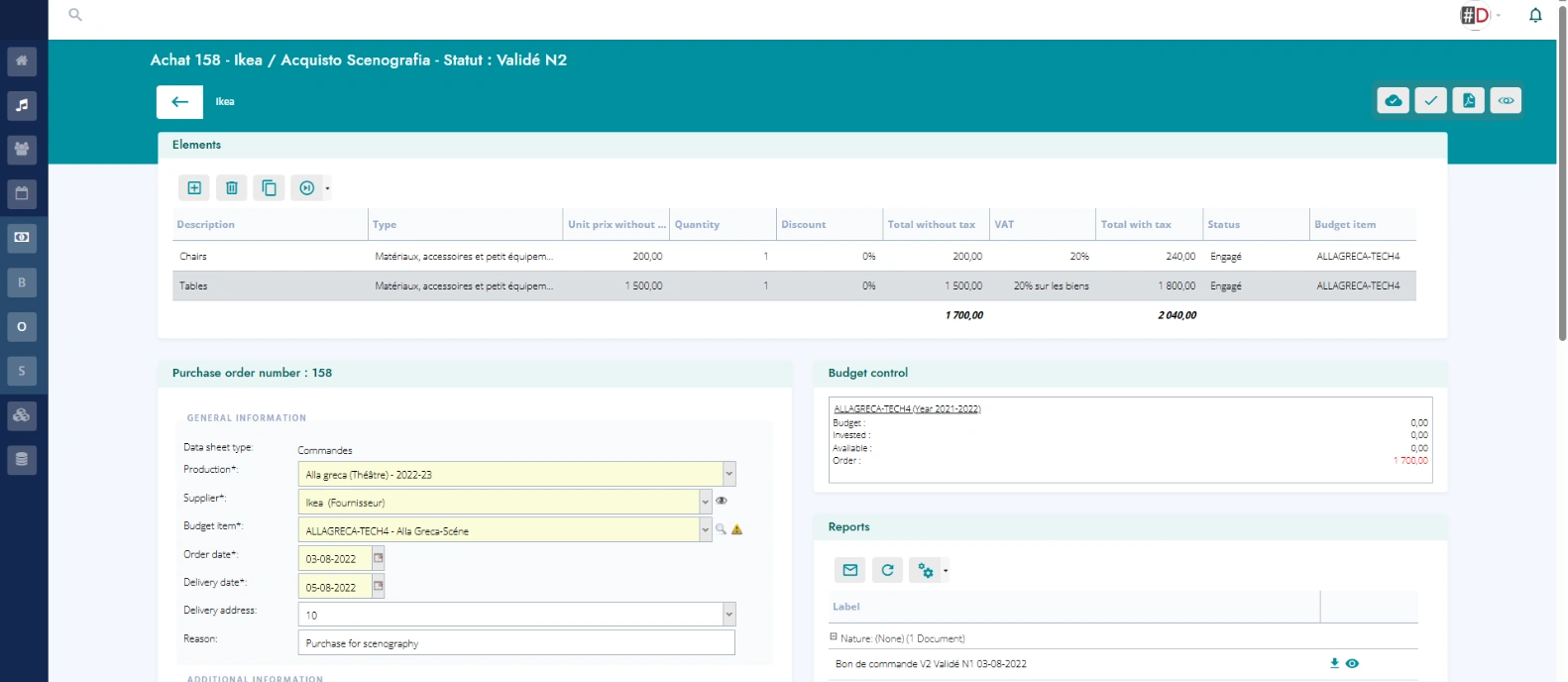
Task: Download the Bon de commande document
Action: pos(1334,663)
